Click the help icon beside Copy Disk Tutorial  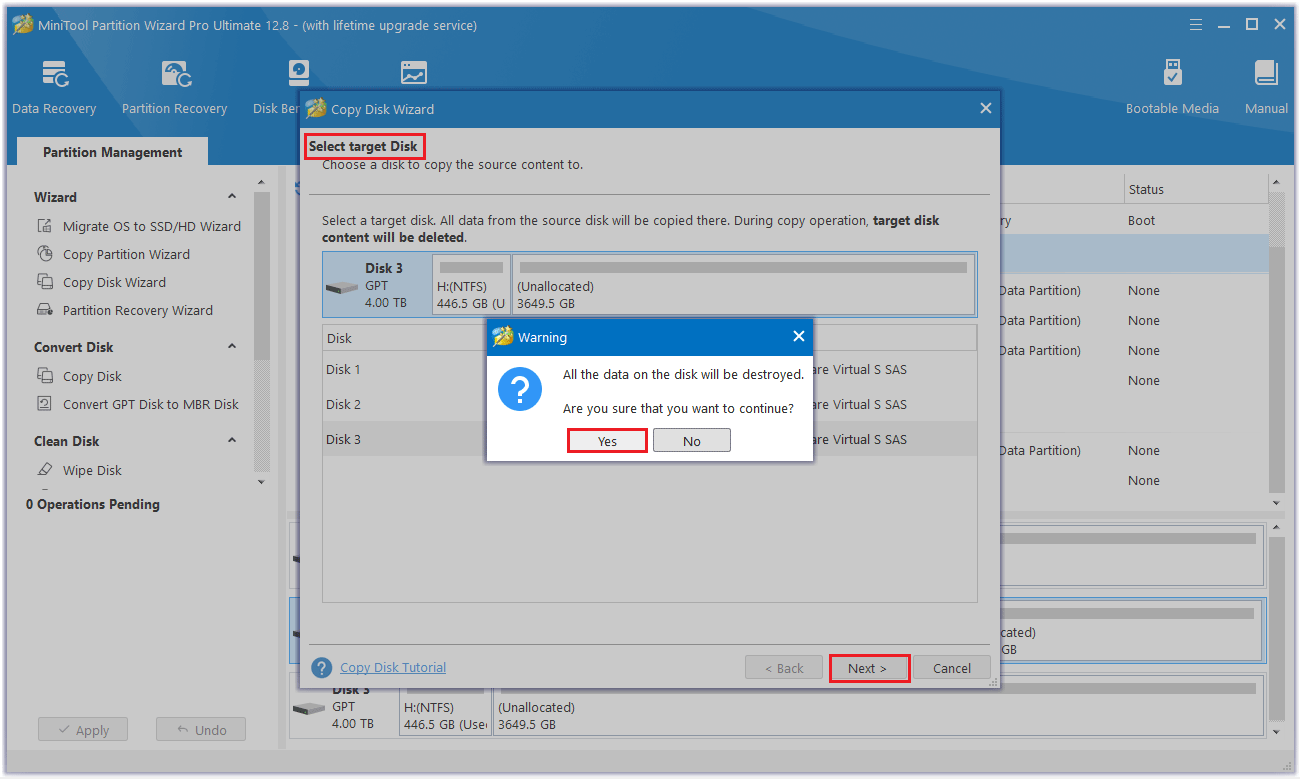(321, 668)
